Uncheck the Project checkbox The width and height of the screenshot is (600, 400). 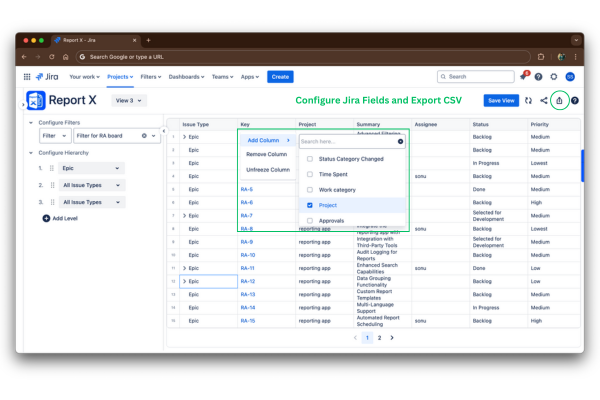310,206
